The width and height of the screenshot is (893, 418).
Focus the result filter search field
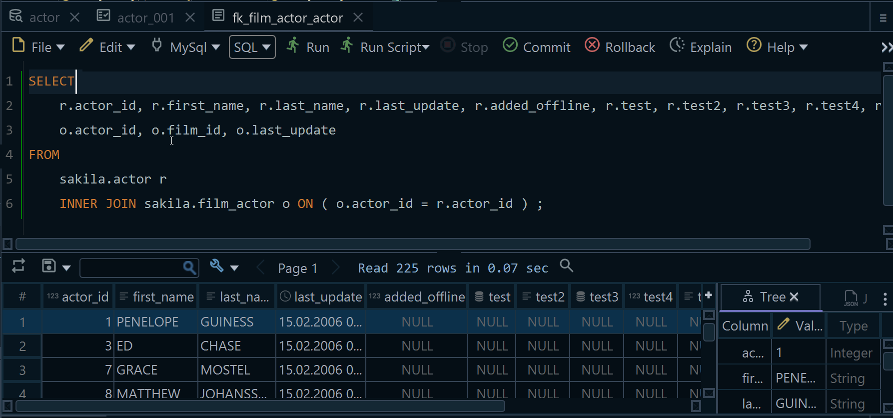[x=138, y=267]
